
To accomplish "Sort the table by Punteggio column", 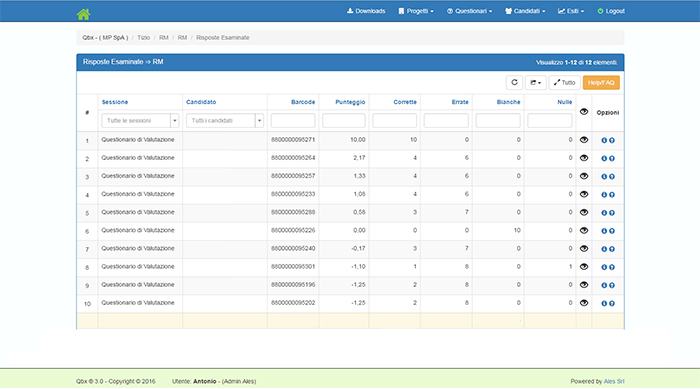I will click(x=350, y=102).
